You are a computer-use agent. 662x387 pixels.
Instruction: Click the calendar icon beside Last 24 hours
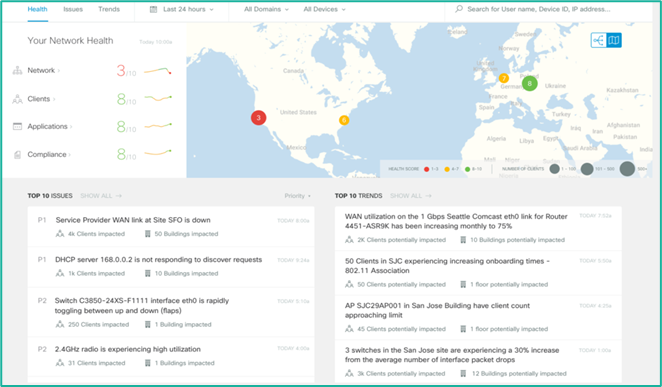[x=153, y=9]
